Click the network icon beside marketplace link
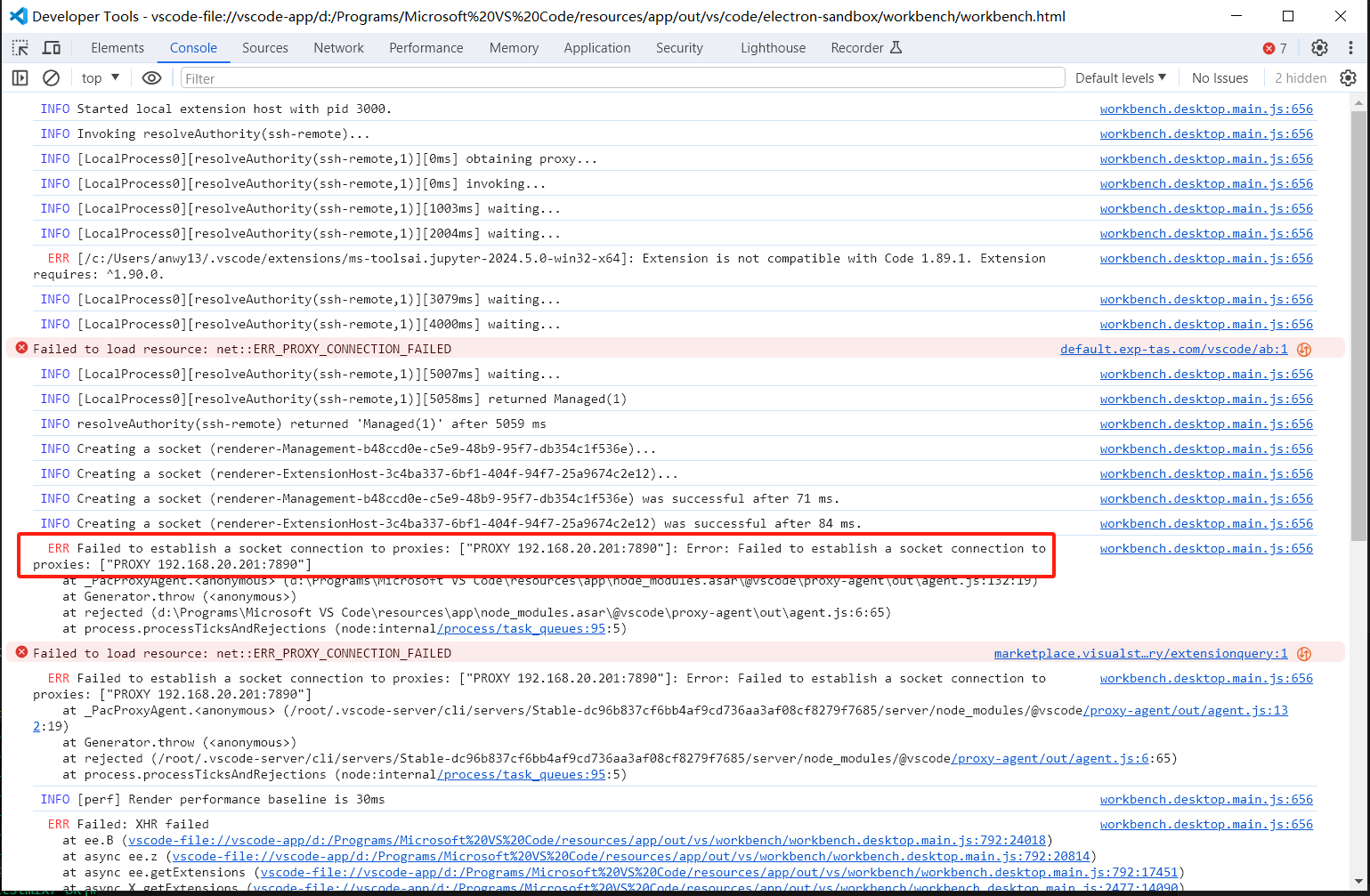 pos(1304,654)
